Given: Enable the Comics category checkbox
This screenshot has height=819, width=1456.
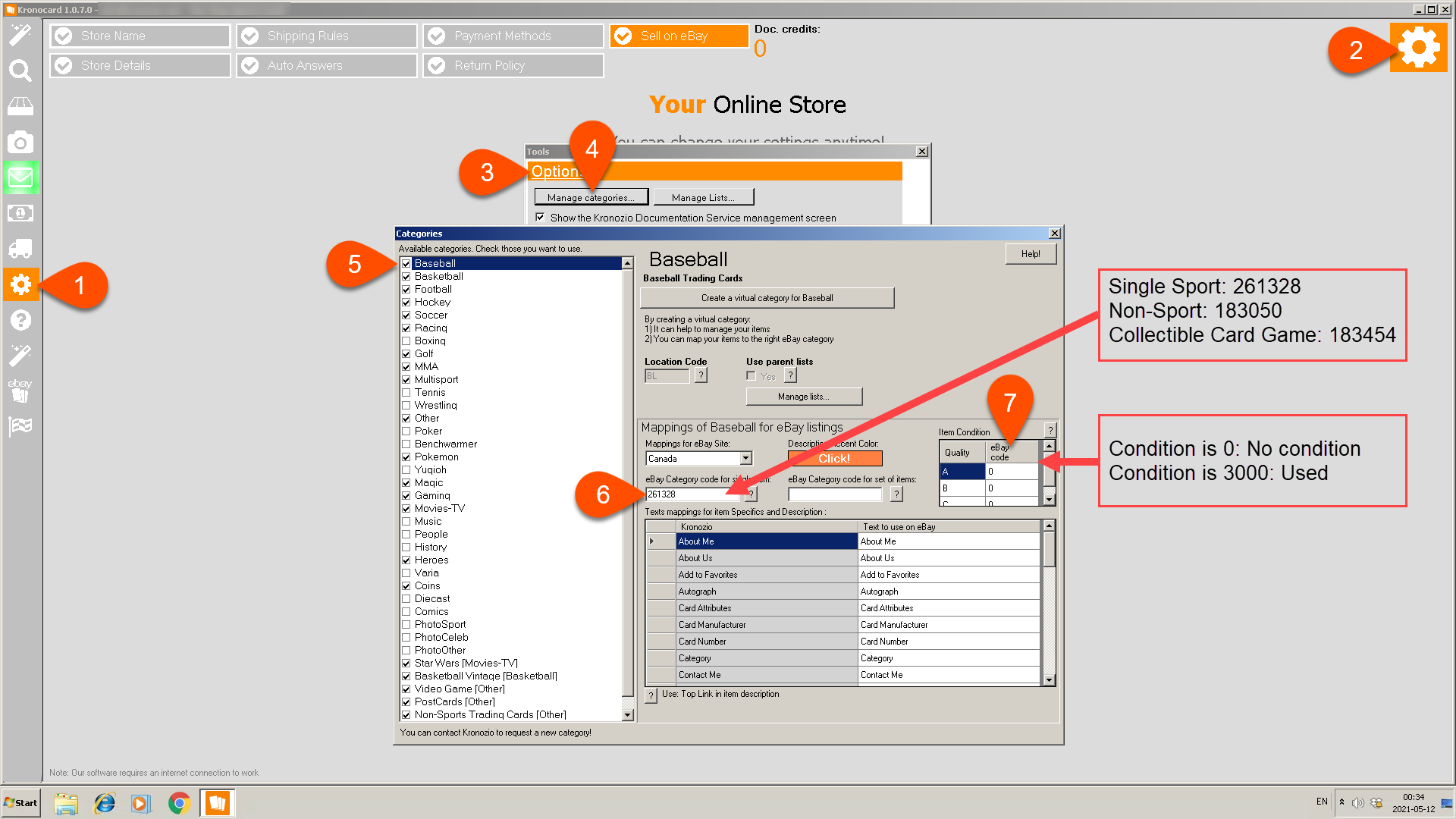Looking at the screenshot, I should click(x=406, y=612).
